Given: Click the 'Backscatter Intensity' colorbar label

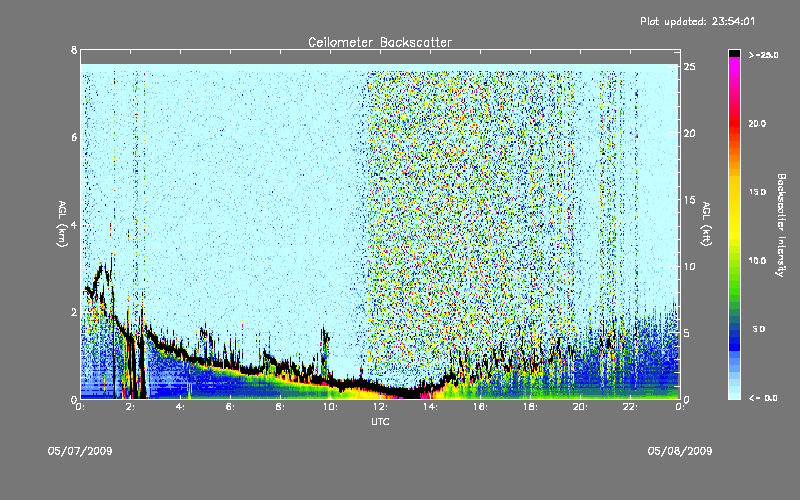Looking at the screenshot, I should (x=781, y=225).
